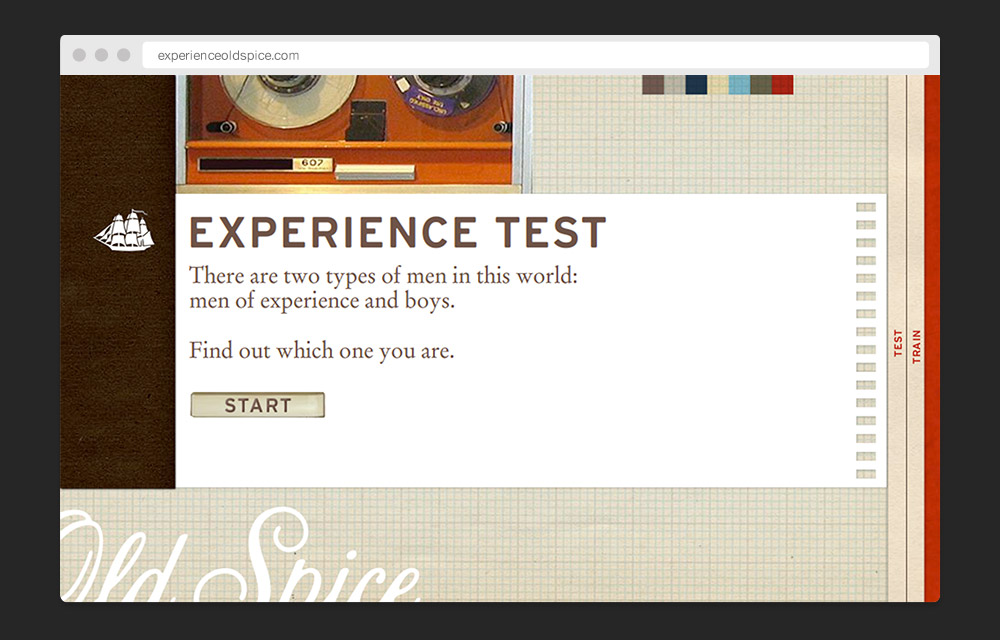Select the light blue color swatch
The height and width of the screenshot is (640, 1000).
(x=740, y=85)
